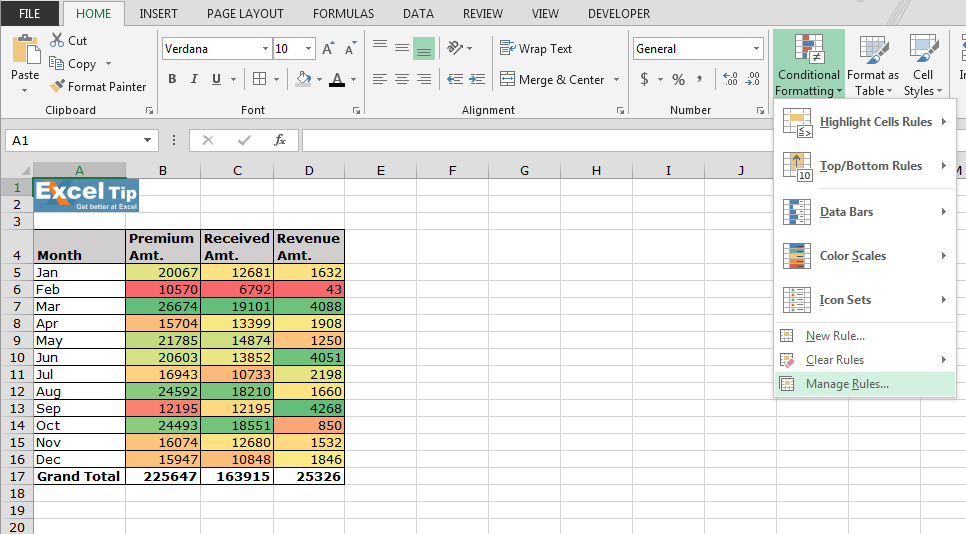Switch to the PAGE LAYOUT tab

pos(245,14)
